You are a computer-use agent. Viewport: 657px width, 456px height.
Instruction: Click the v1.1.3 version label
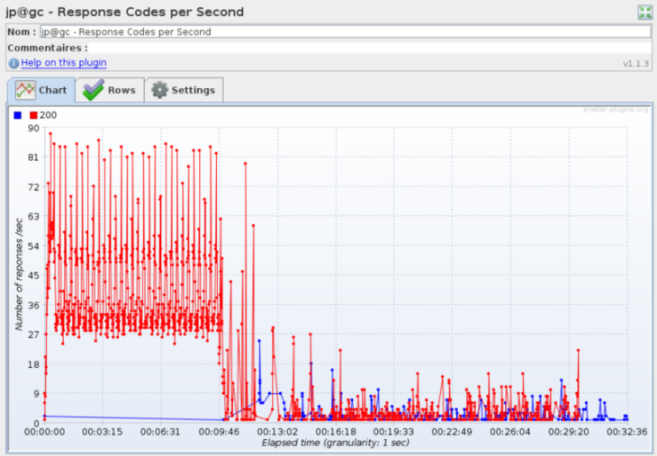coord(636,63)
